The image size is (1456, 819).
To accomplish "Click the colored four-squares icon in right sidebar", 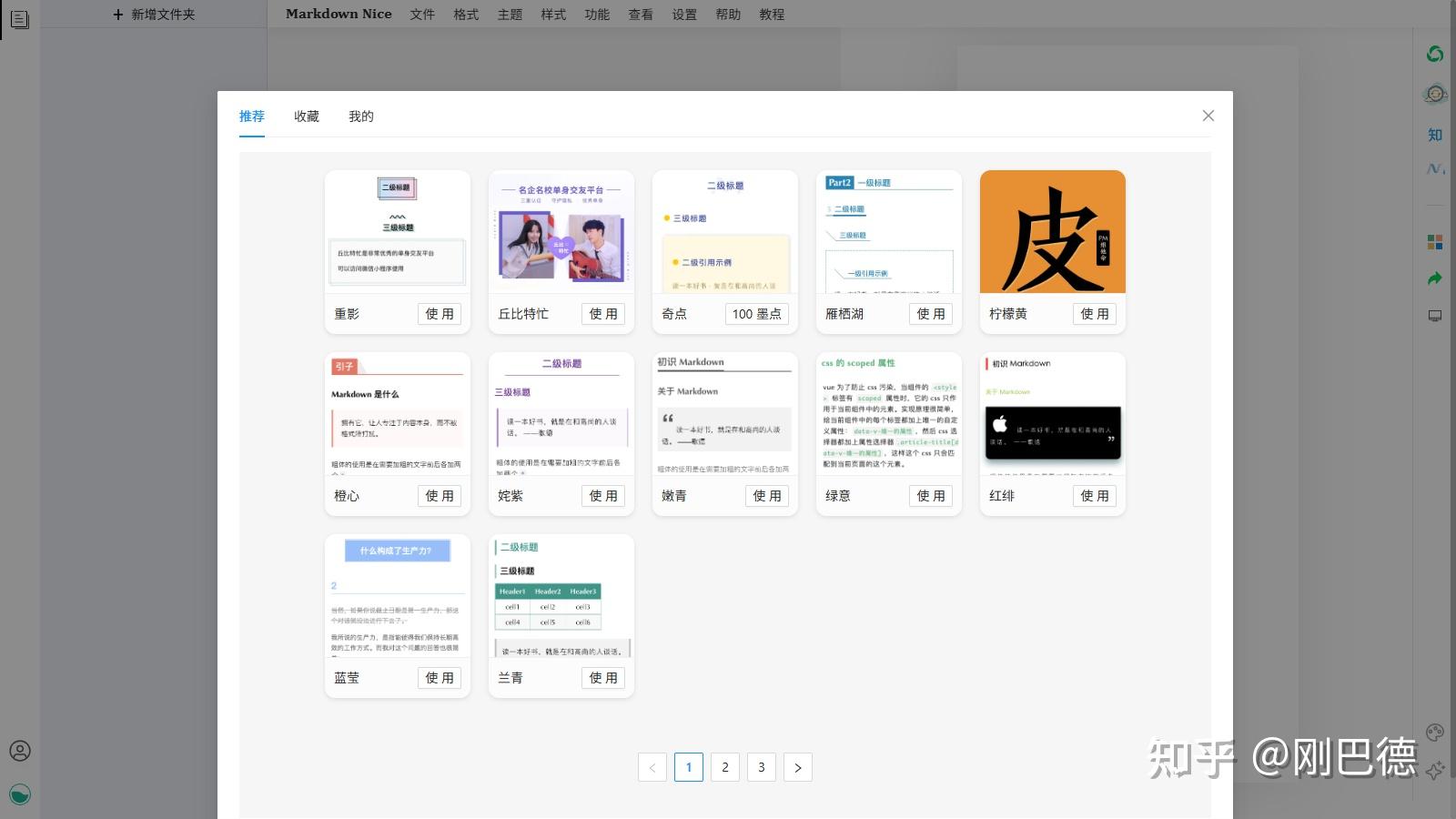I will 1435,241.
